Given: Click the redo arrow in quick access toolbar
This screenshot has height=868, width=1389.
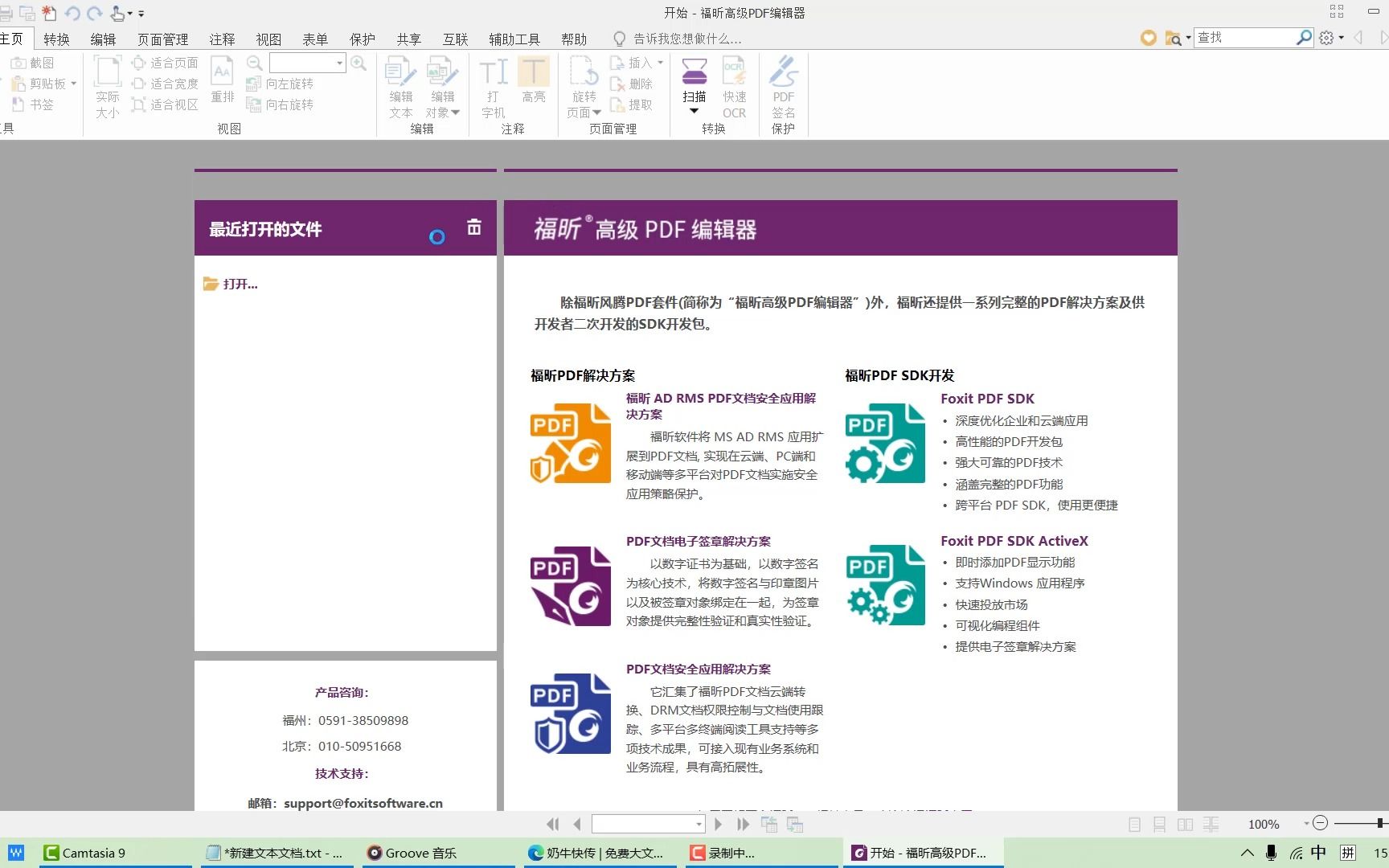Looking at the screenshot, I should (x=95, y=13).
